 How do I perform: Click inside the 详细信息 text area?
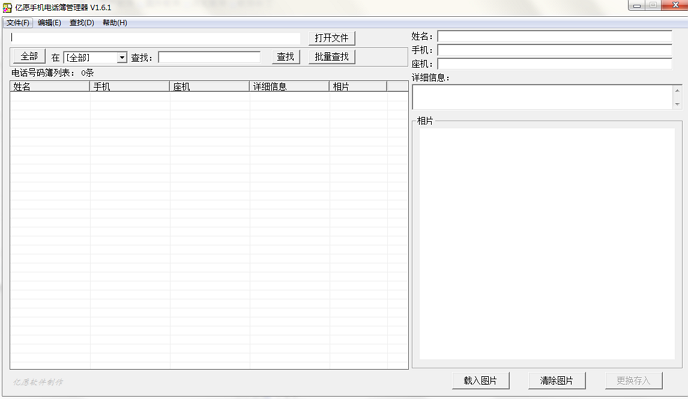click(x=543, y=97)
